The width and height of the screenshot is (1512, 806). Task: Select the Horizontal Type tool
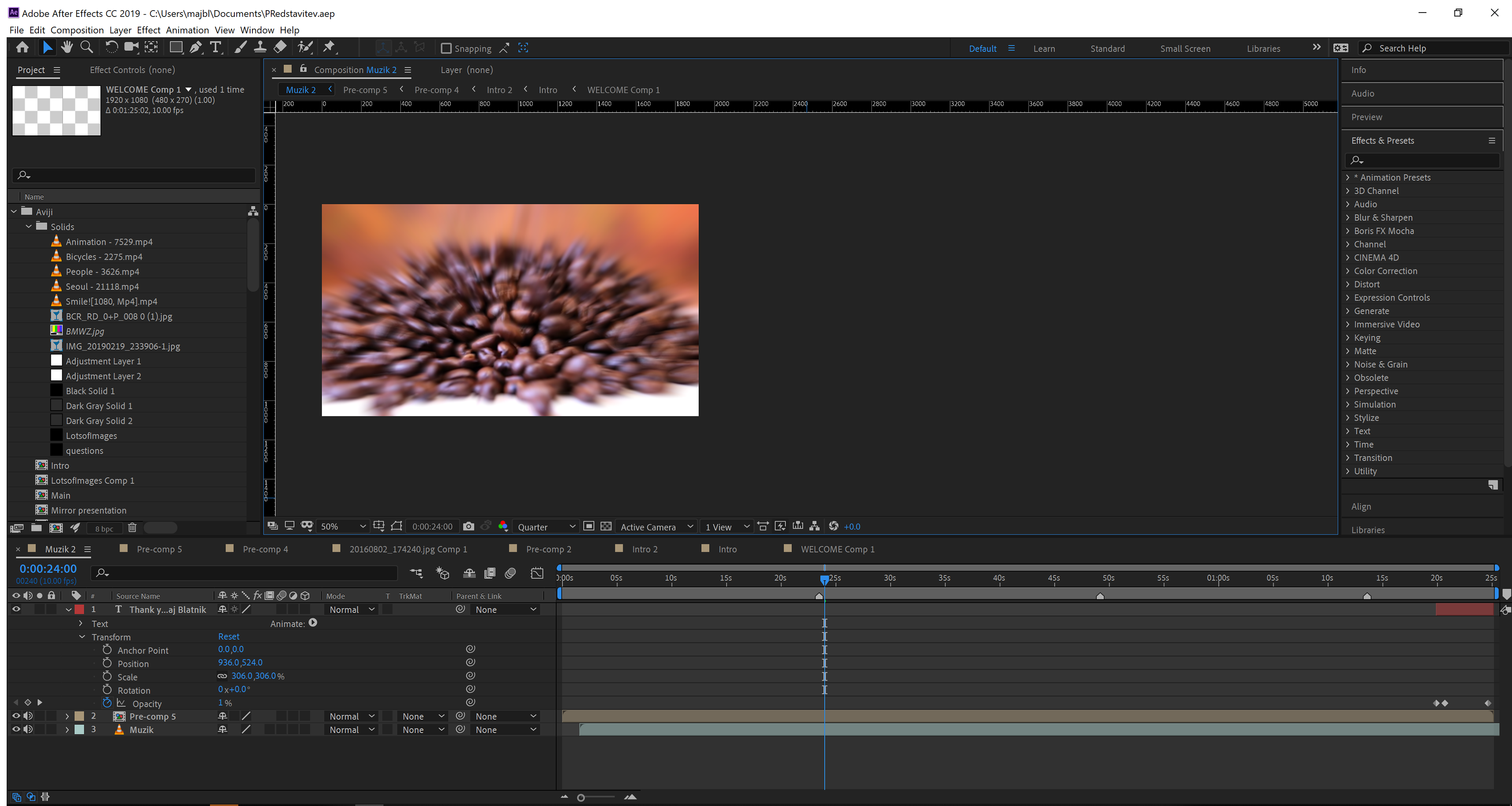[x=215, y=48]
